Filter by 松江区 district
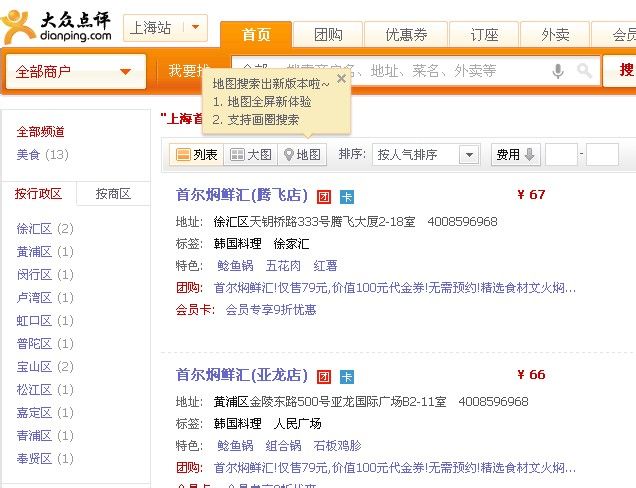Screen dimensions: 636x488 pyautogui.click(x=45, y=390)
